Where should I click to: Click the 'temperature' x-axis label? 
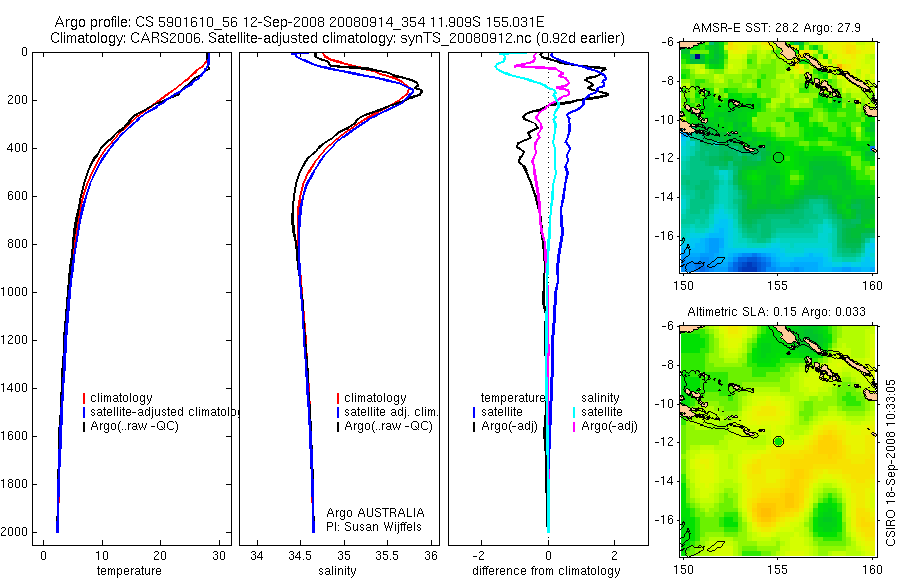click(129, 571)
